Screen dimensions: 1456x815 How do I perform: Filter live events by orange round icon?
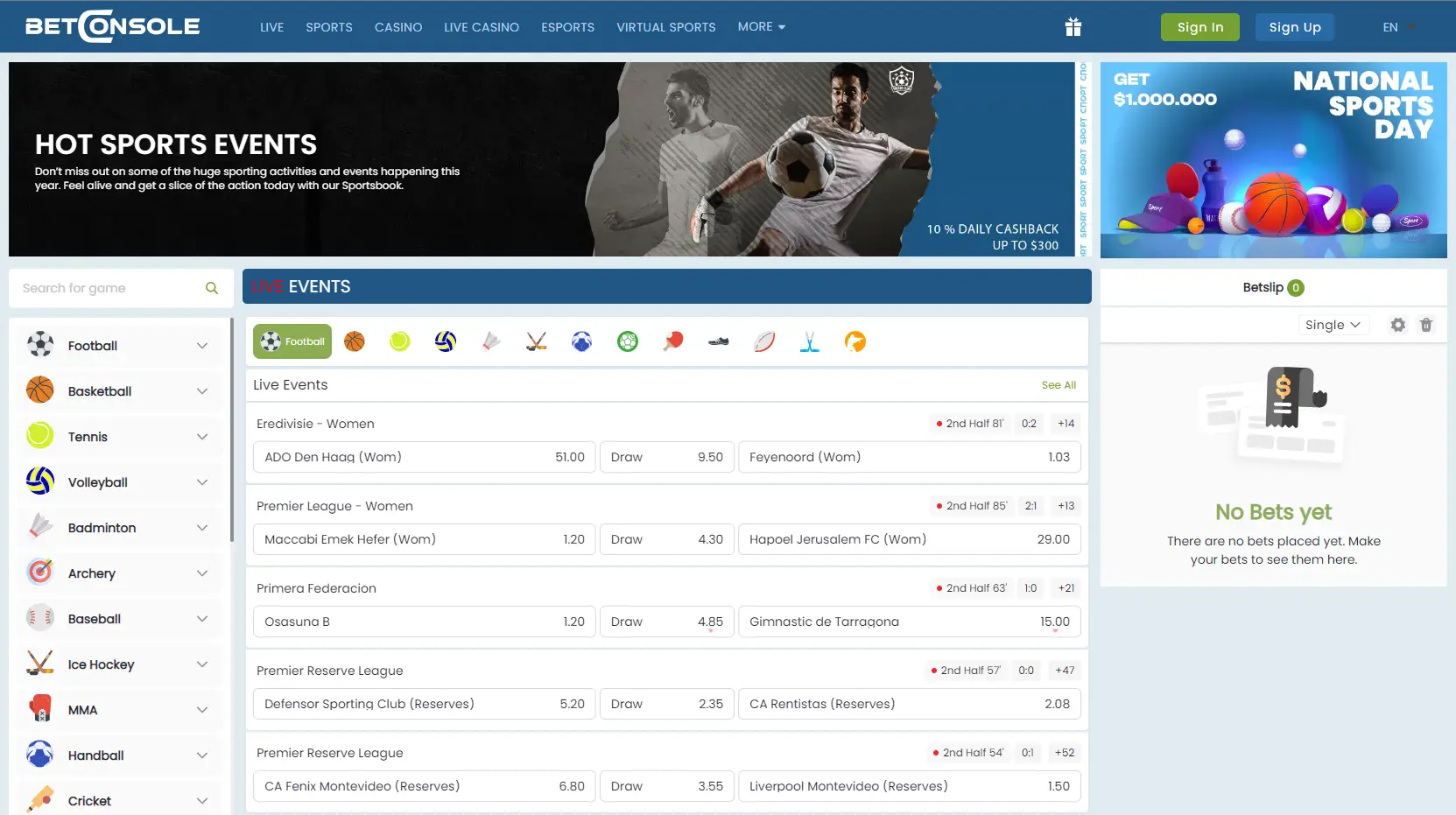pos(855,341)
